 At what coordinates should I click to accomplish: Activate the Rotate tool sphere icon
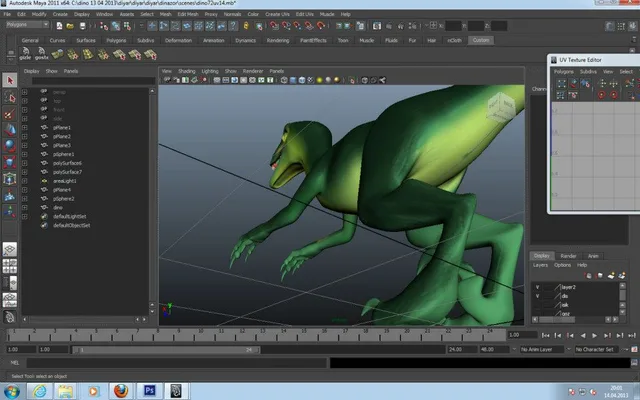pos(9,146)
